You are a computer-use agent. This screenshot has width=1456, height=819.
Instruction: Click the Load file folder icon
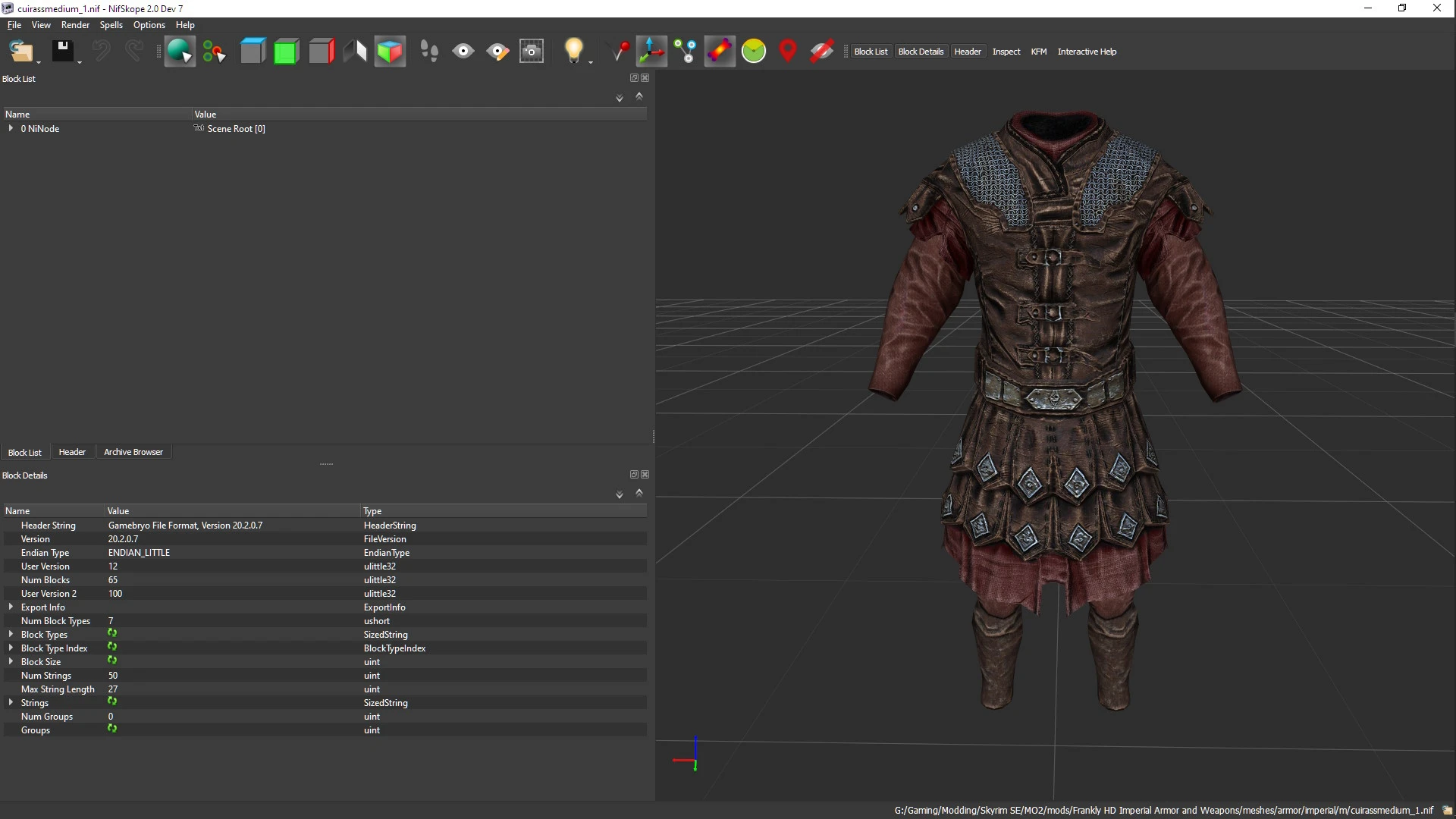(x=20, y=52)
